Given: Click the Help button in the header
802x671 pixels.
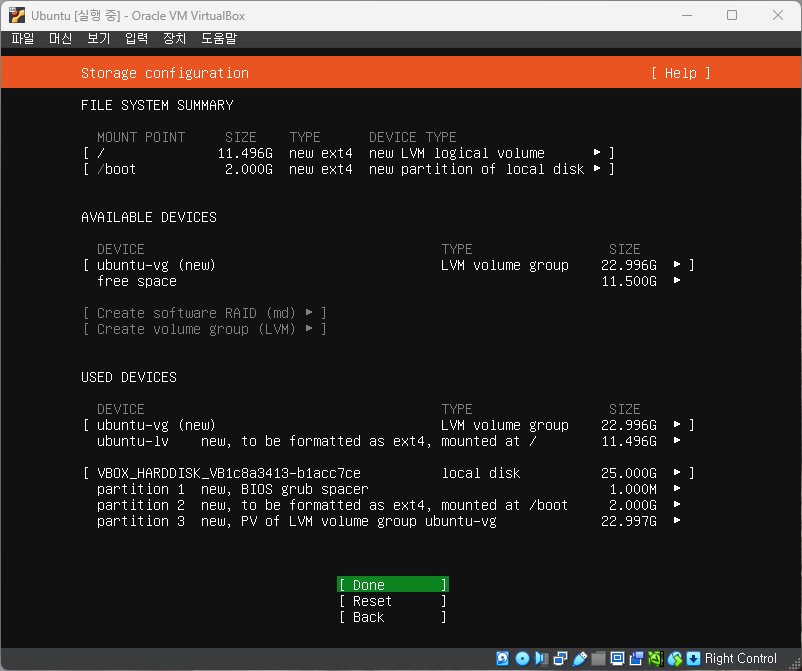Looking at the screenshot, I should pos(681,73).
